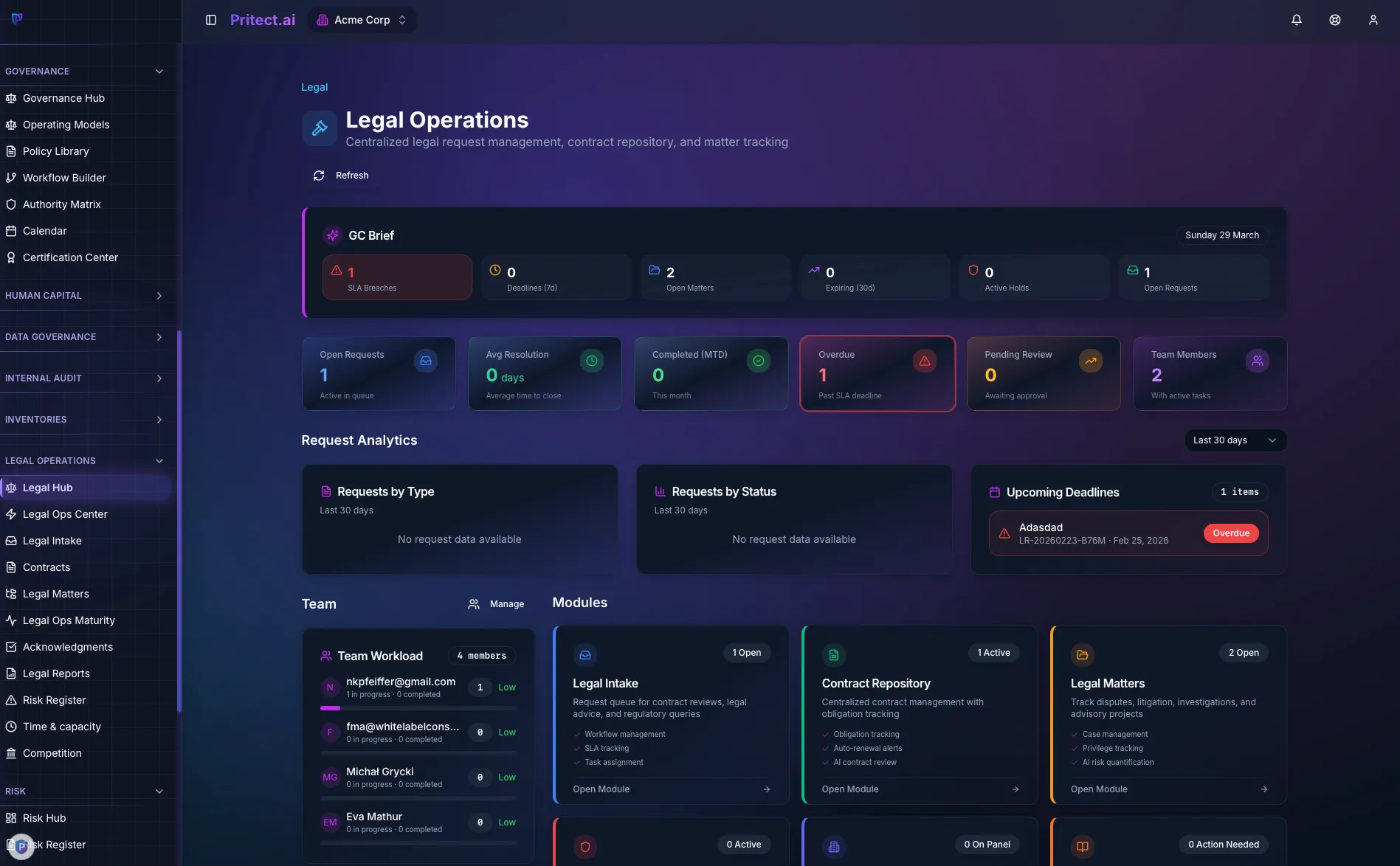This screenshot has width=1400, height=866.
Task: Click the Refresh button
Action: (x=341, y=176)
